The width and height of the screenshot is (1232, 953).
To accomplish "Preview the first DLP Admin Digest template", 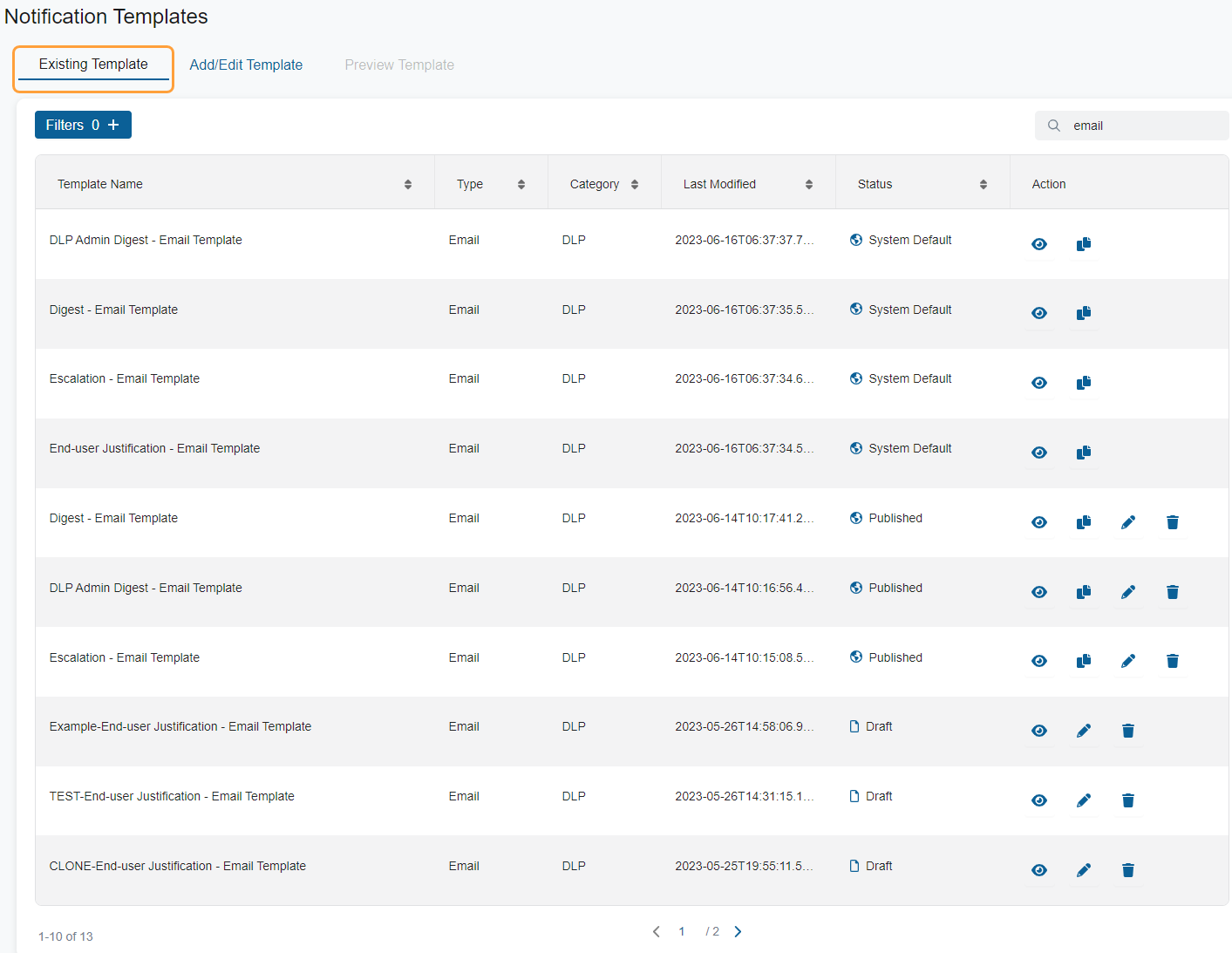I will [1039, 244].
